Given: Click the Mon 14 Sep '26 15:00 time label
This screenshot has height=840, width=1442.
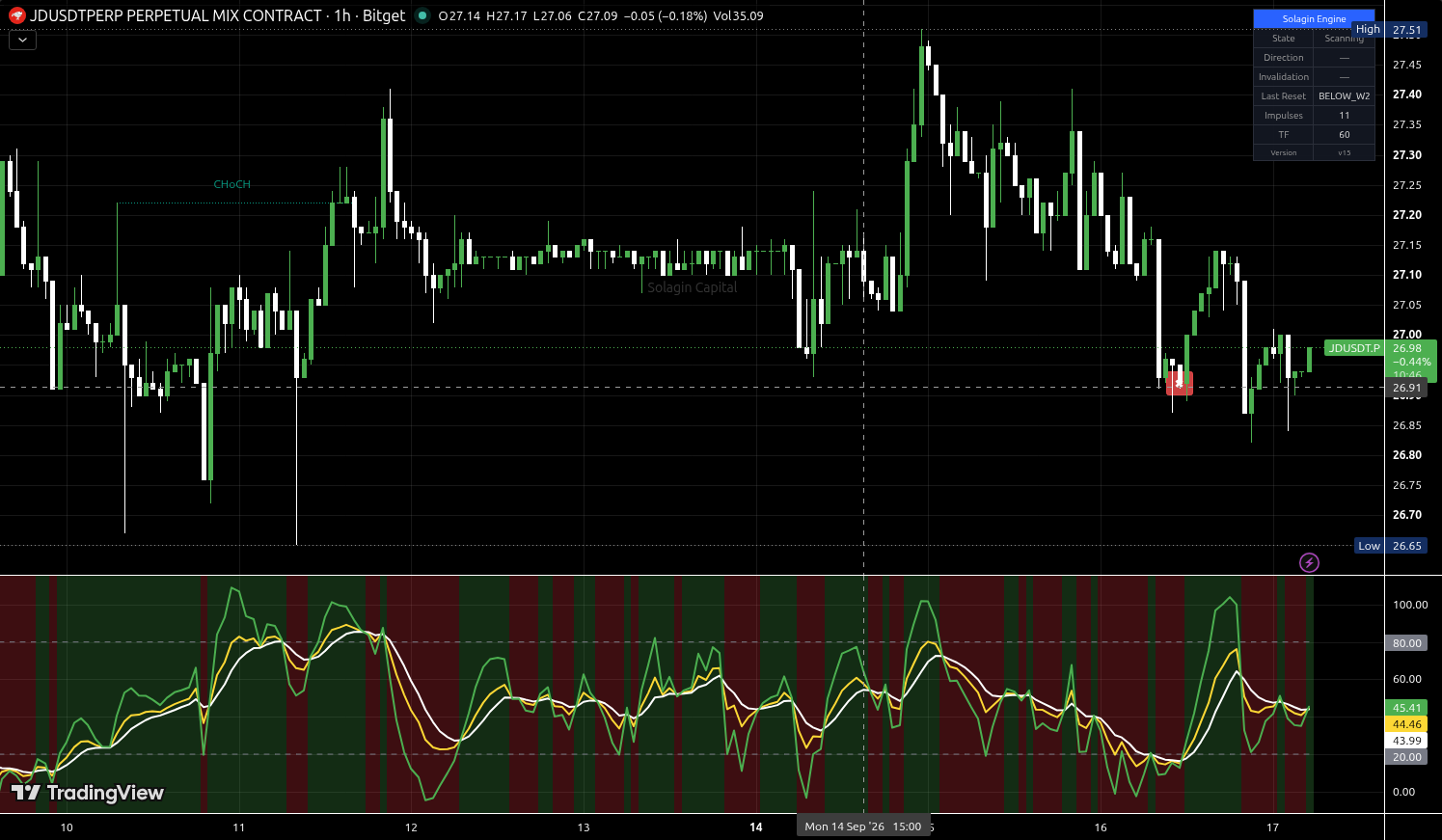Looking at the screenshot, I should [863, 826].
